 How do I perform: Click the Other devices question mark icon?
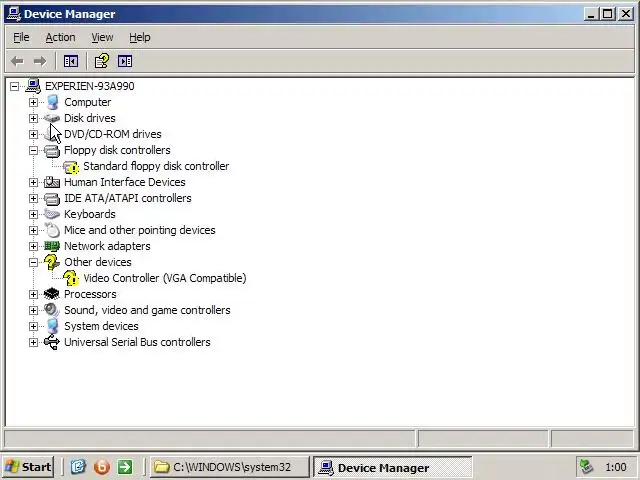point(52,262)
